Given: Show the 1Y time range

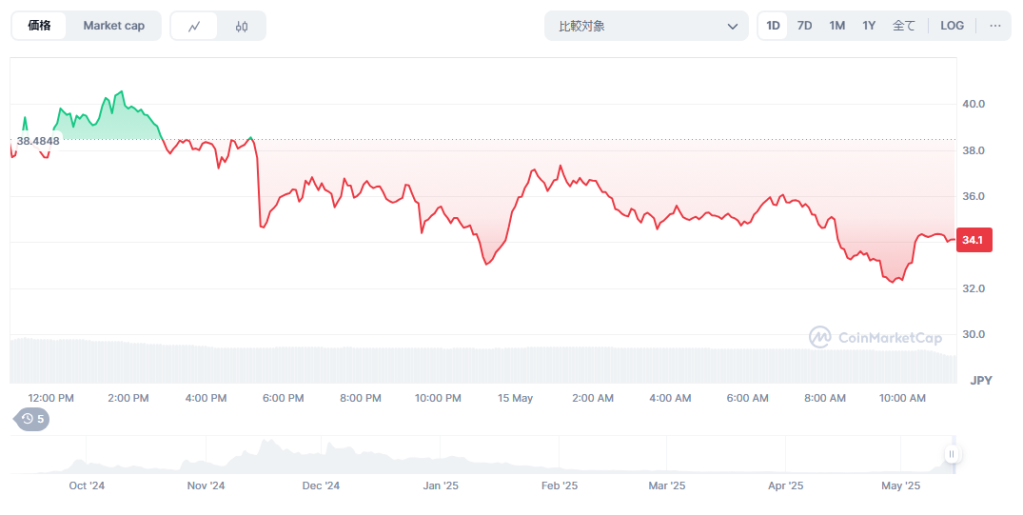Looking at the screenshot, I should click(869, 26).
